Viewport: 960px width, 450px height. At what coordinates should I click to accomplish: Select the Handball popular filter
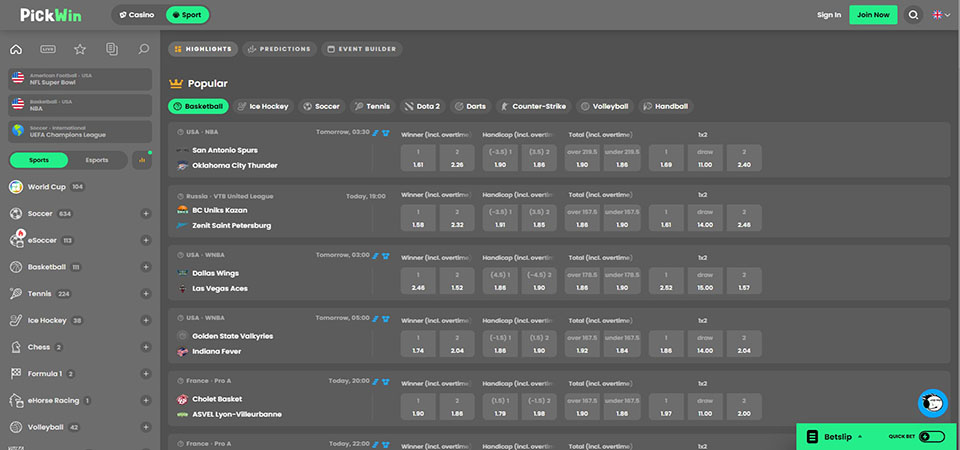tap(666, 107)
